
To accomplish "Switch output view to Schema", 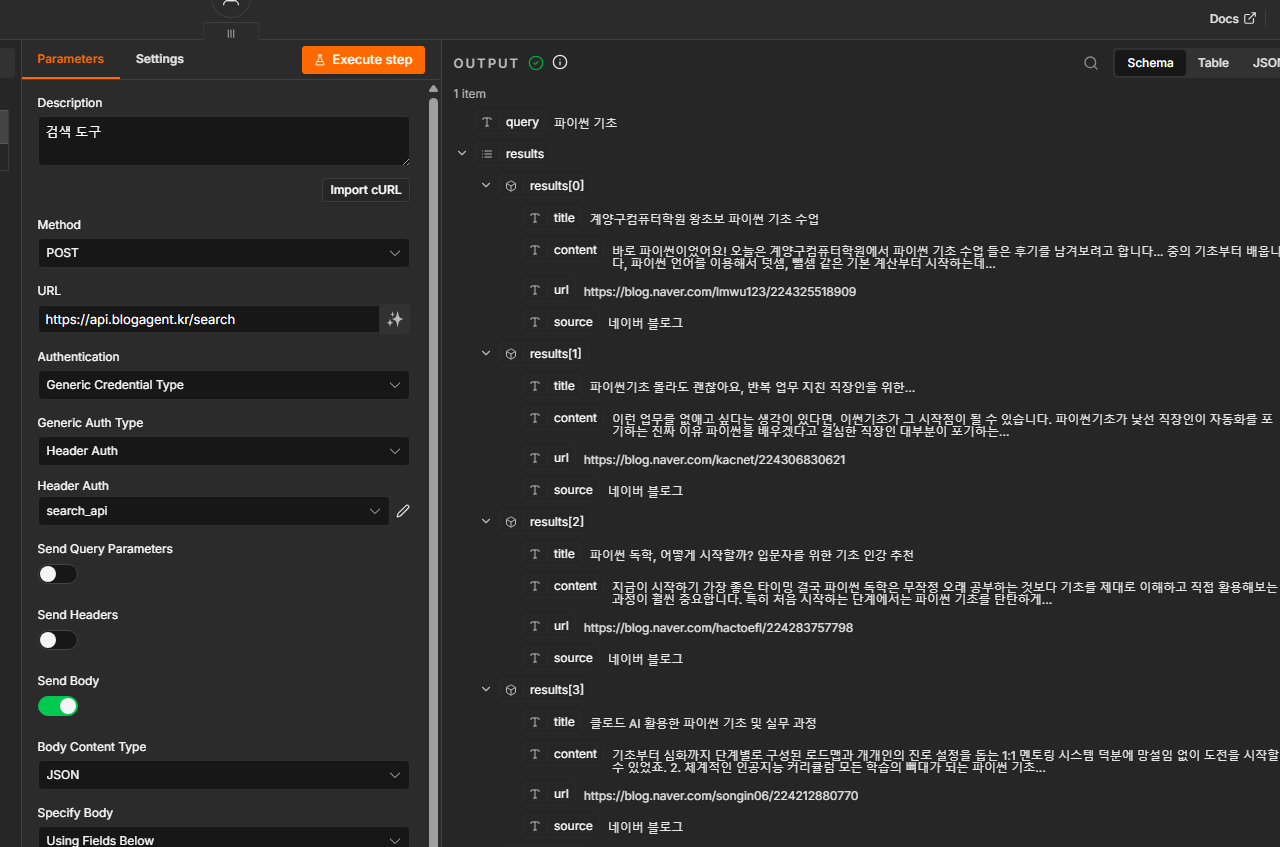I will click(1150, 63).
